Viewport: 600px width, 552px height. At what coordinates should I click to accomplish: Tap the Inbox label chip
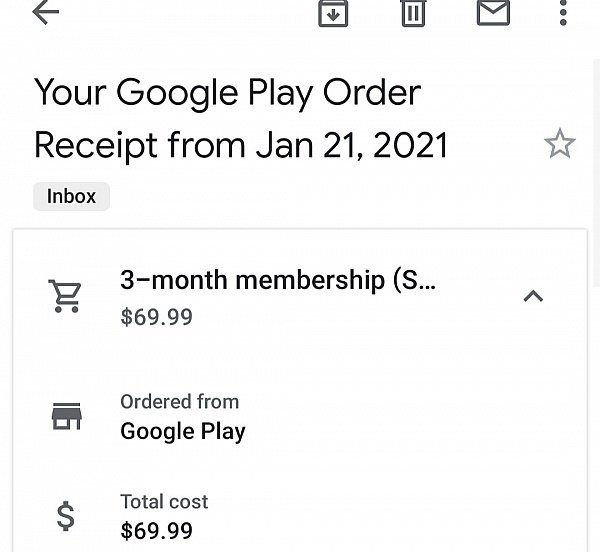[71, 196]
